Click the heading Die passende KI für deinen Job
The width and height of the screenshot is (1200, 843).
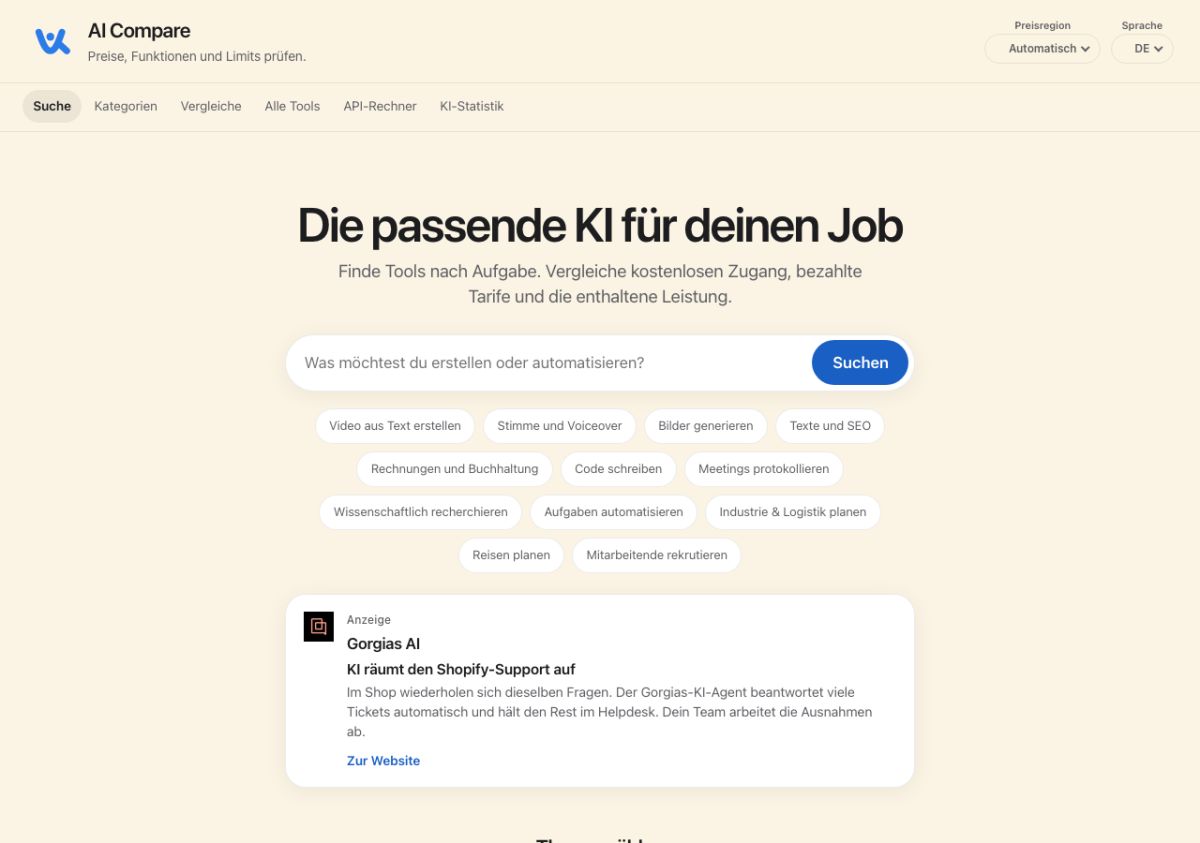point(600,226)
